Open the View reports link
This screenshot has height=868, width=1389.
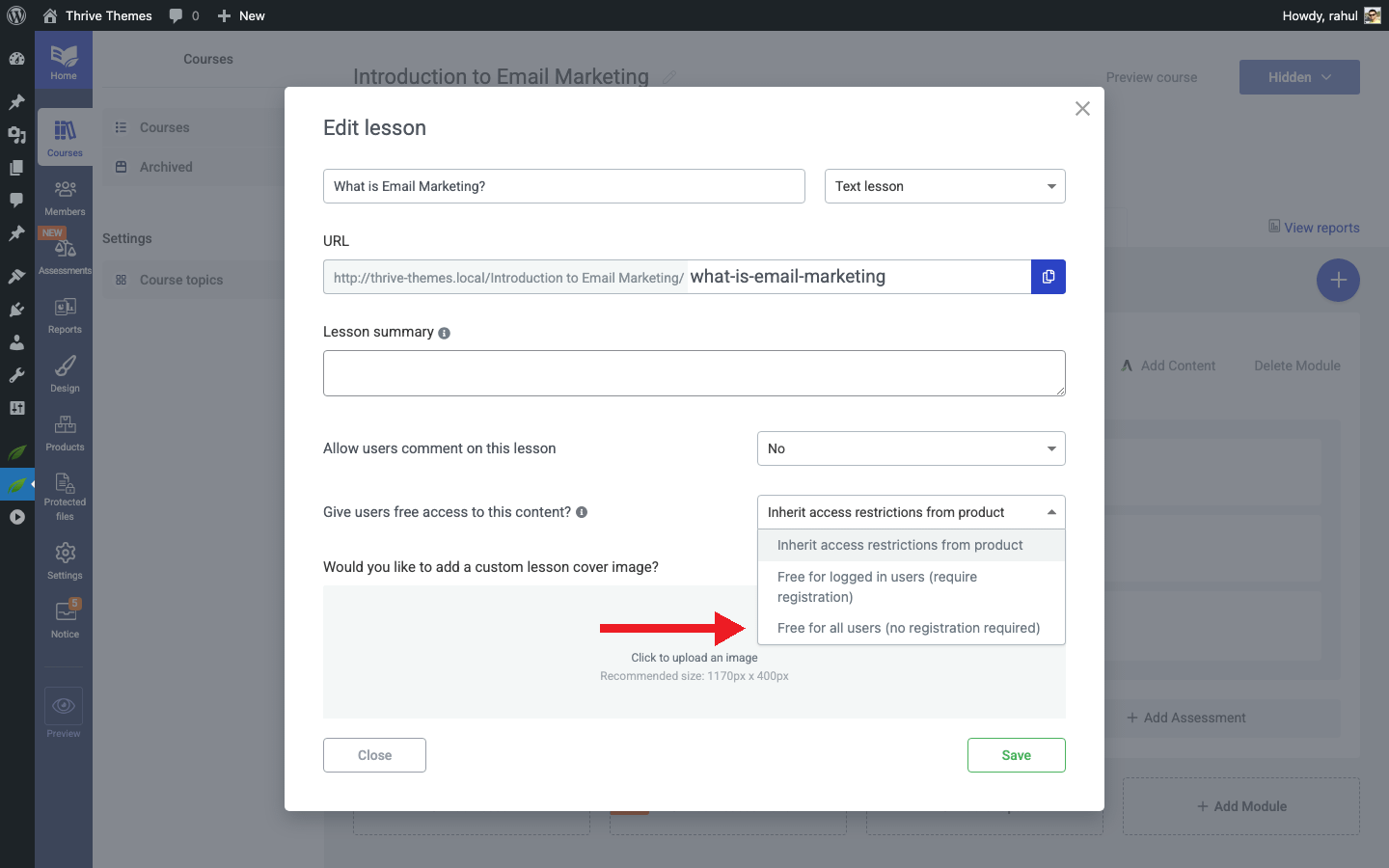1314,228
